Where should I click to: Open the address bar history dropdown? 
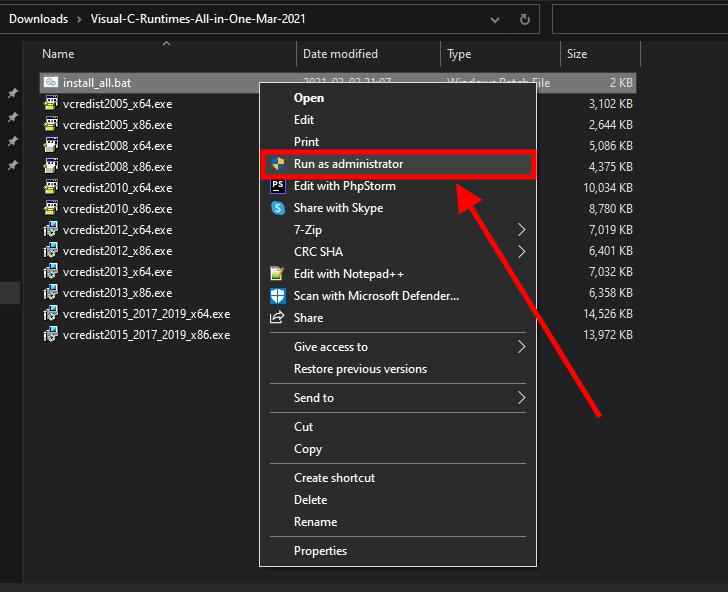pos(496,19)
